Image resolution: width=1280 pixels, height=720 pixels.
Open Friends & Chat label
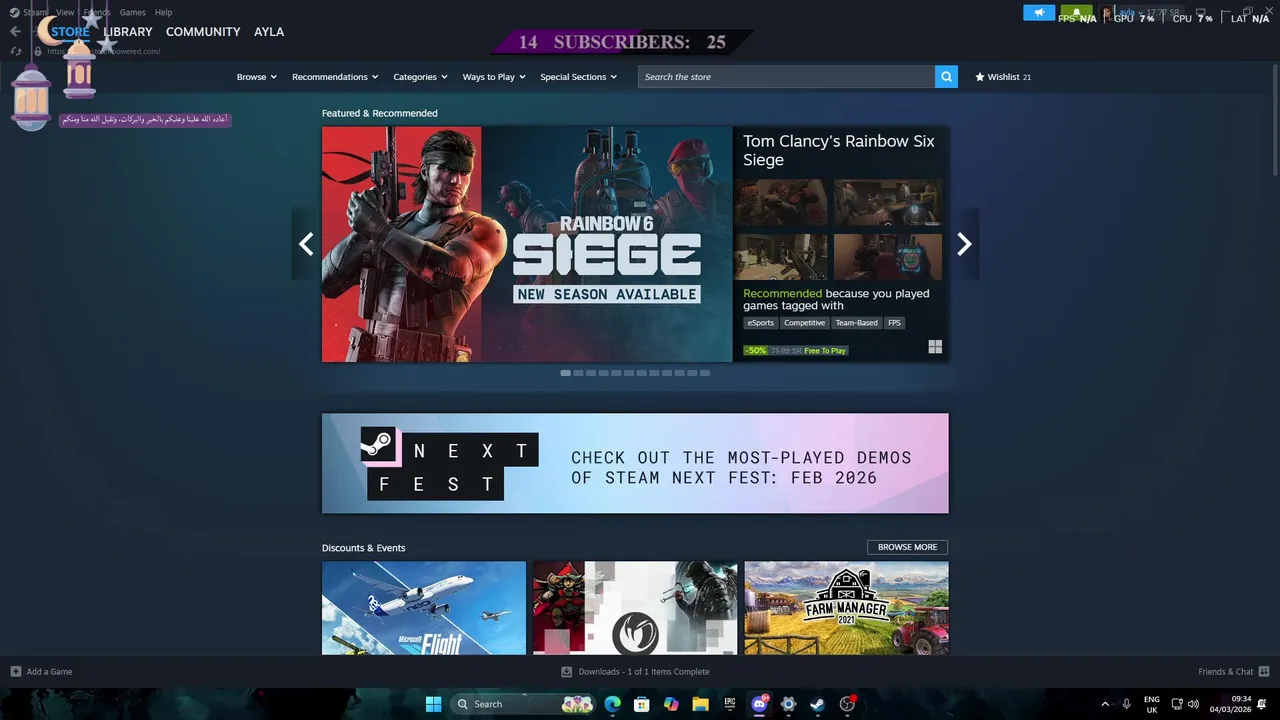pos(1225,671)
